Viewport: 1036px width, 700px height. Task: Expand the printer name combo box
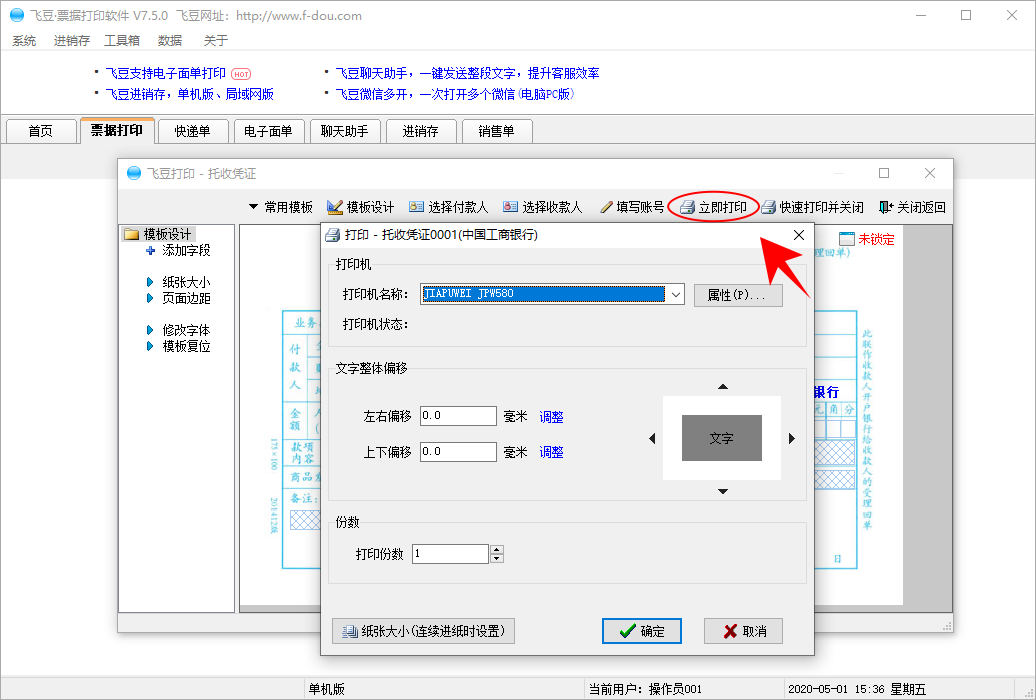[x=675, y=294]
